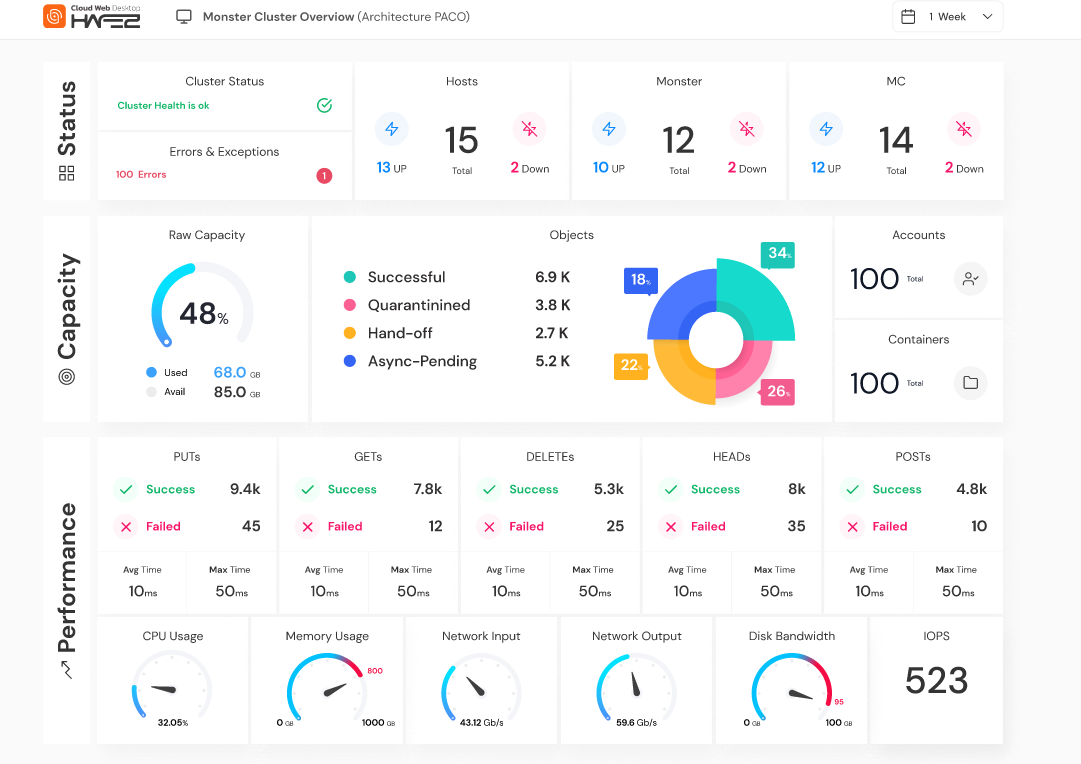Click the Monster Cluster Overview title
Viewport: 1081px width, 764px height.
(x=336, y=17)
